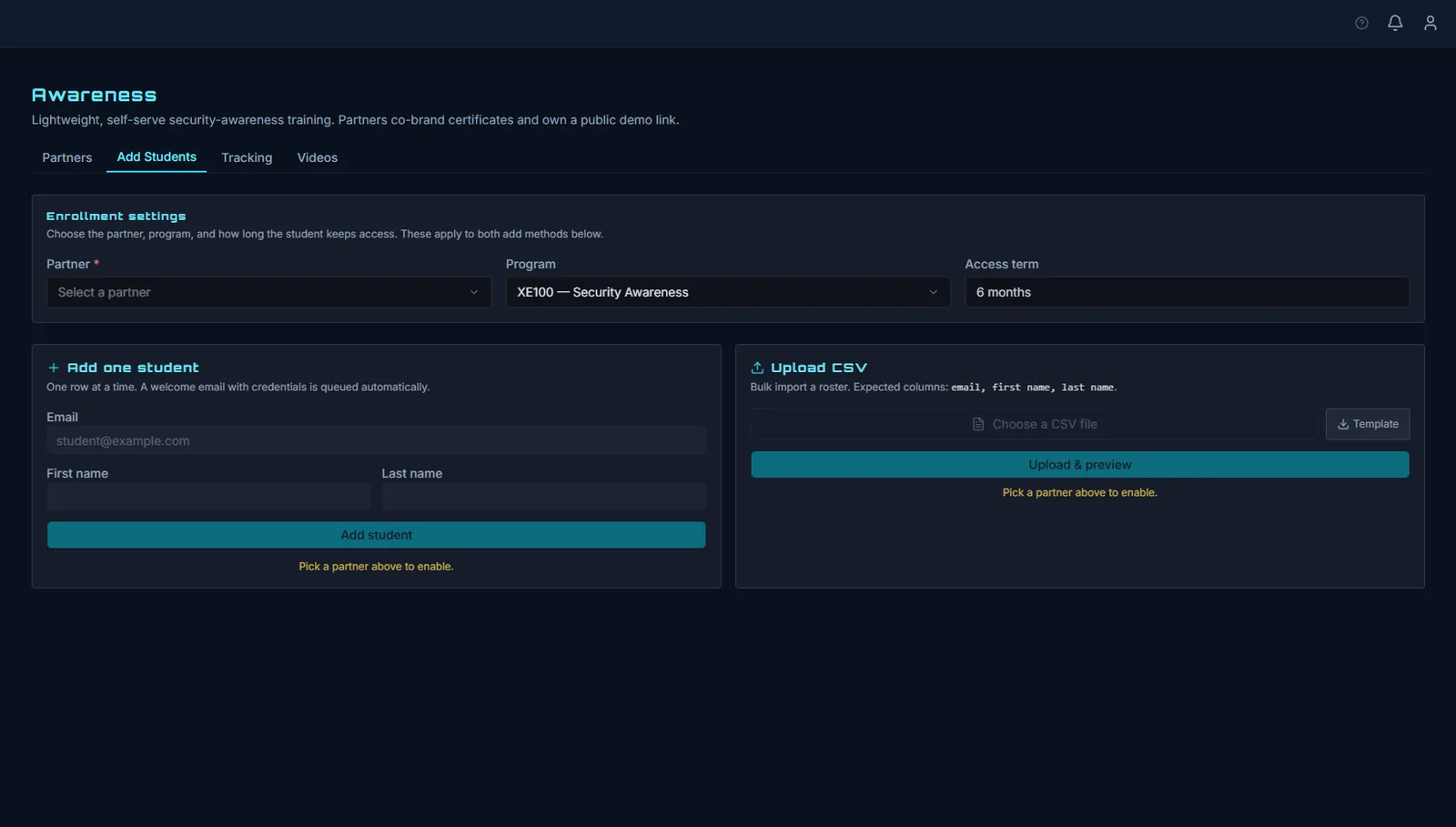Open the Tracking tab
Image resolution: width=1456 pixels, height=827 pixels.
pos(247,157)
